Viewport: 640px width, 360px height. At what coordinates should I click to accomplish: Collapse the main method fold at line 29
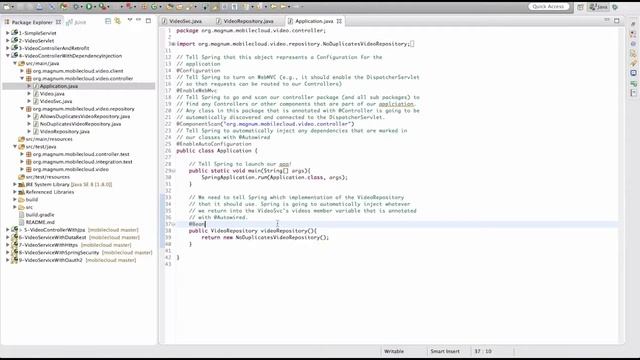pyautogui.click(x=173, y=171)
